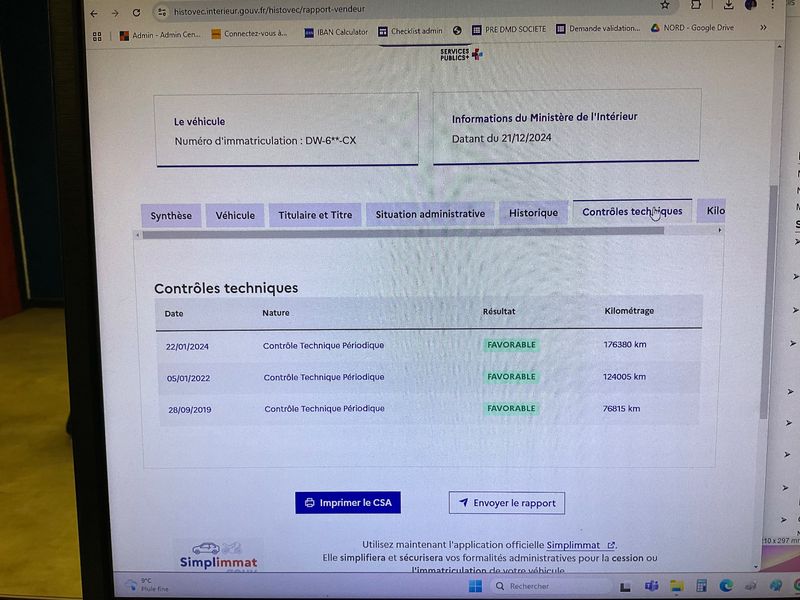Open the Situation administrative tab
Screen dimensions: 800x600
tap(430, 213)
